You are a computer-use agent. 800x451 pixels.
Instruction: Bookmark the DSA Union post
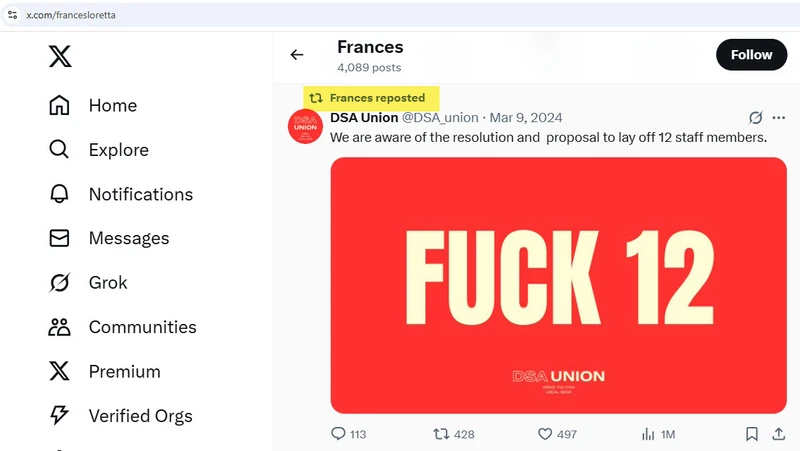click(752, 434)
